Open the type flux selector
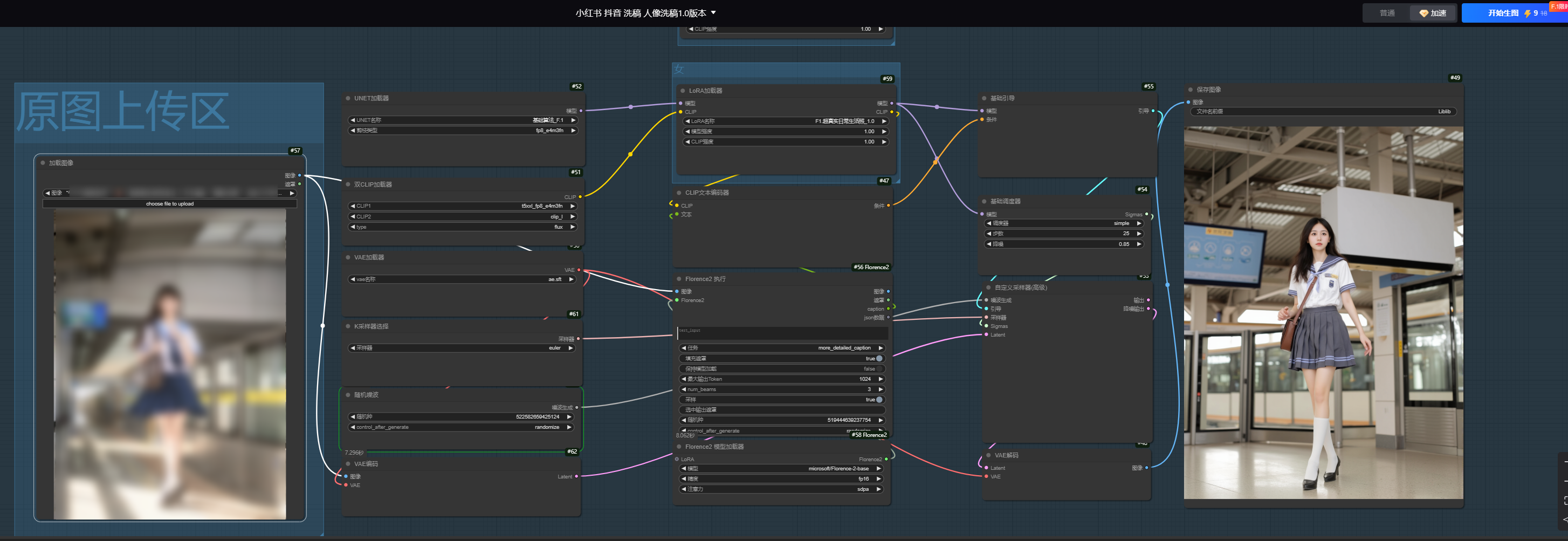Viewport: 1568px width, 541px height. pyautogui.click(x=463, y=227)
